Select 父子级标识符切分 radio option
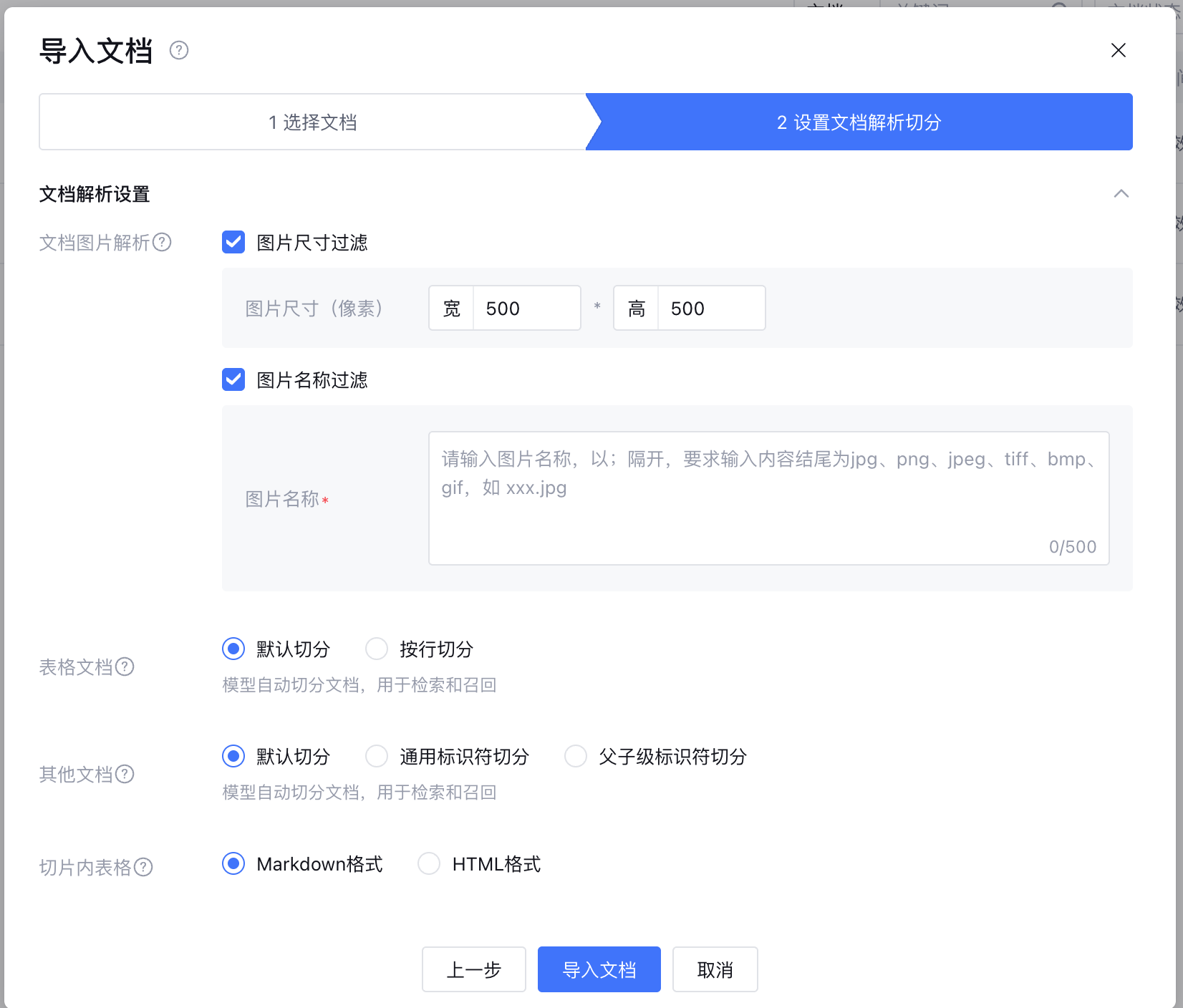 tap(576, 756)
